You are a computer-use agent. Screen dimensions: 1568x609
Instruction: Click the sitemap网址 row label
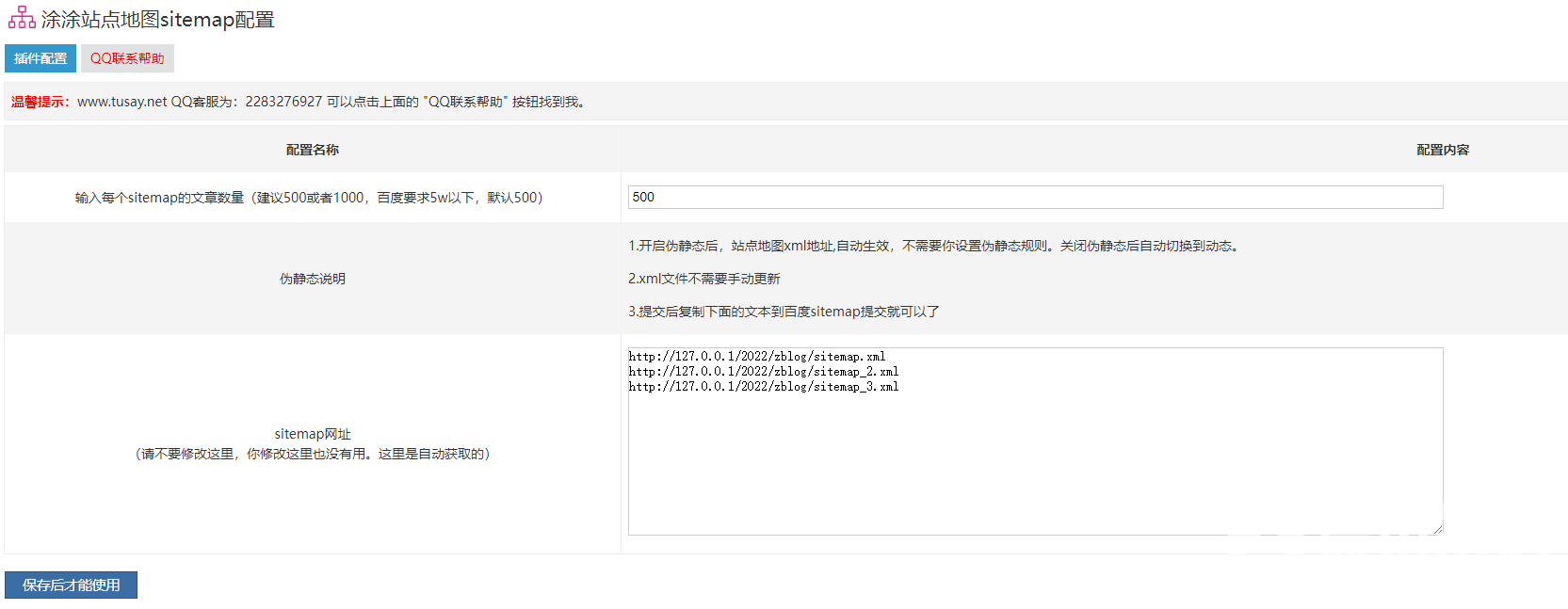coord(313,434)
